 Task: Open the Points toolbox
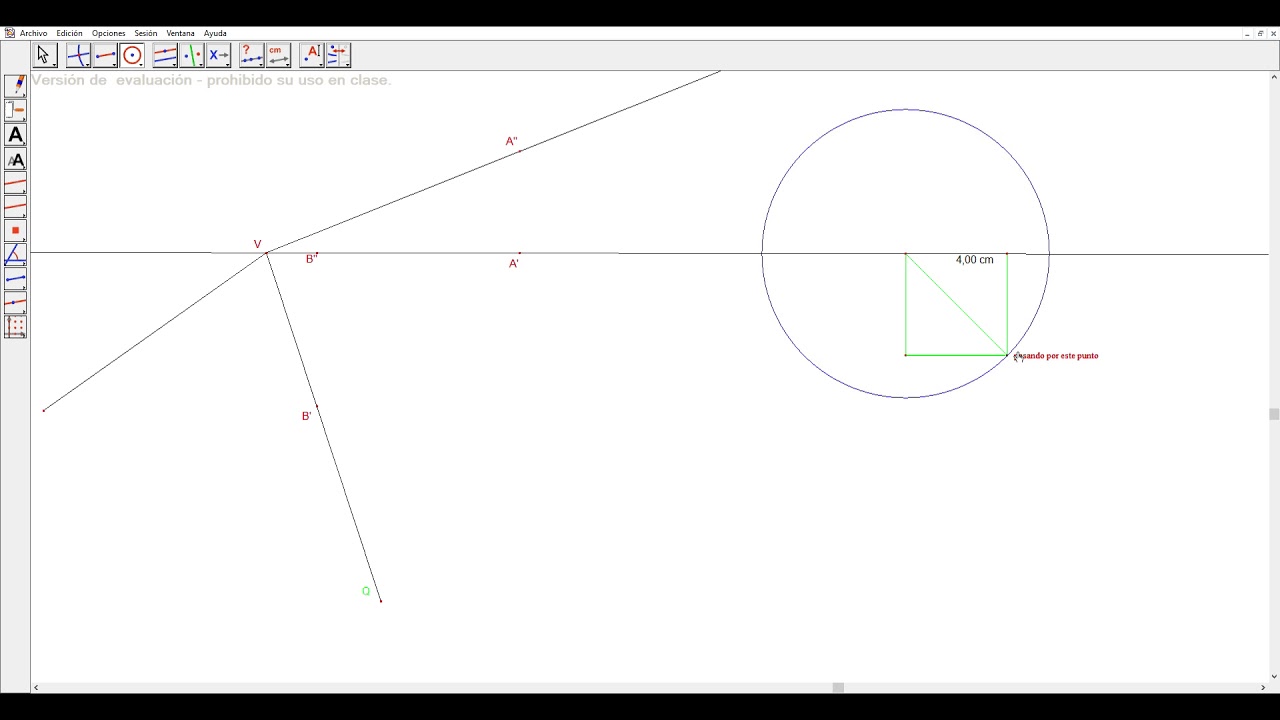coord(78,55)
